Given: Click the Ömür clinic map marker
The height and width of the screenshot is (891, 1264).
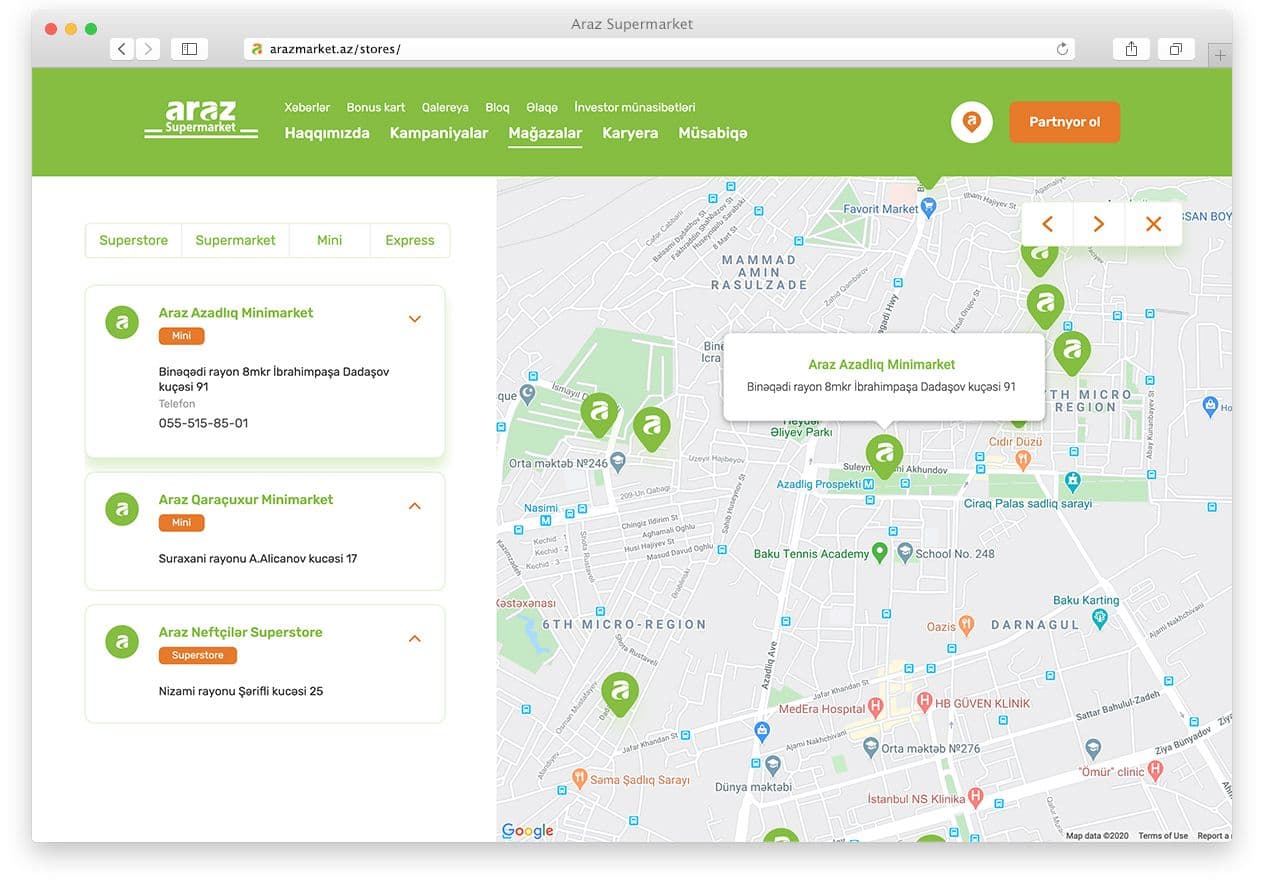Looking at the screenshot, I should pos(1156,771).
